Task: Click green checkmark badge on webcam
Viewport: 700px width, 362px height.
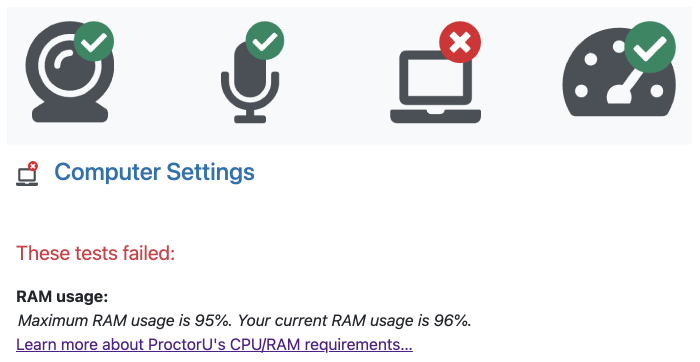Action: 94,42
